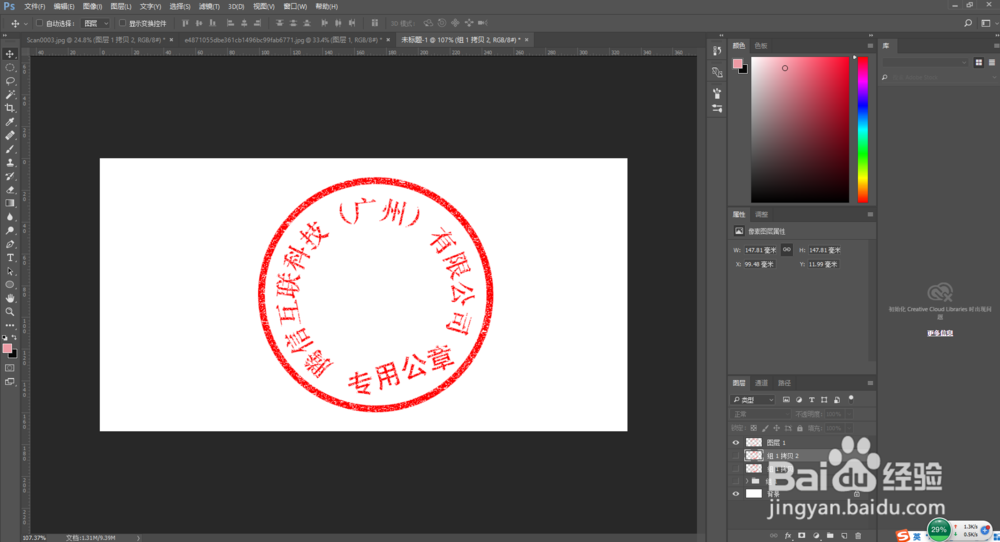1000x542 pixels.
Task: Select the Crop tool
Action: pos(10,108)
